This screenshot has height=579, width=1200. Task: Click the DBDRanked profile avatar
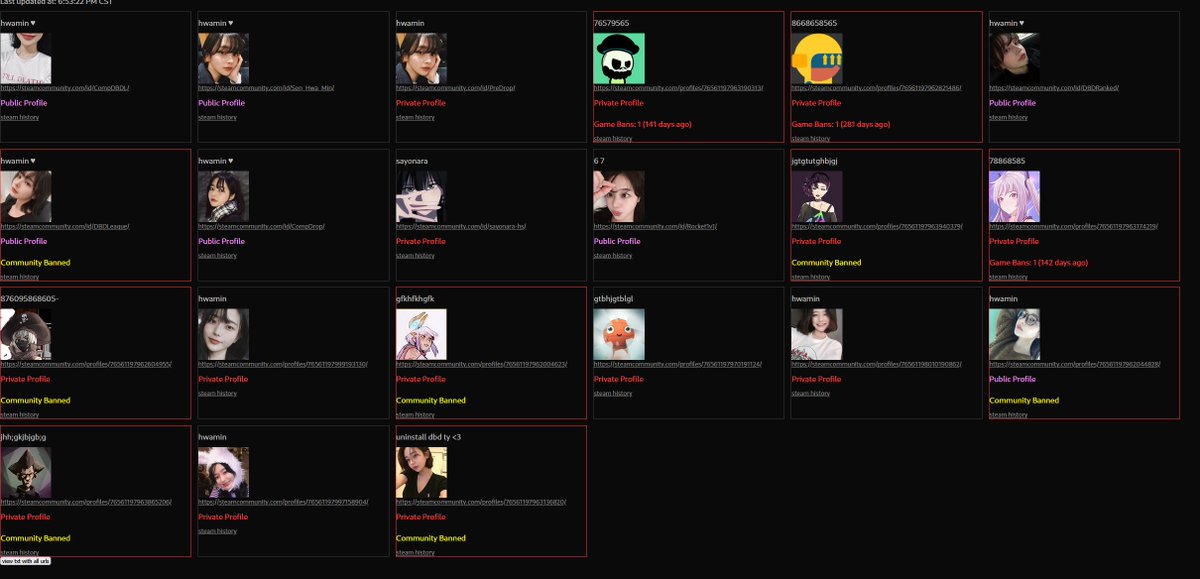(x=1014, y=58)
